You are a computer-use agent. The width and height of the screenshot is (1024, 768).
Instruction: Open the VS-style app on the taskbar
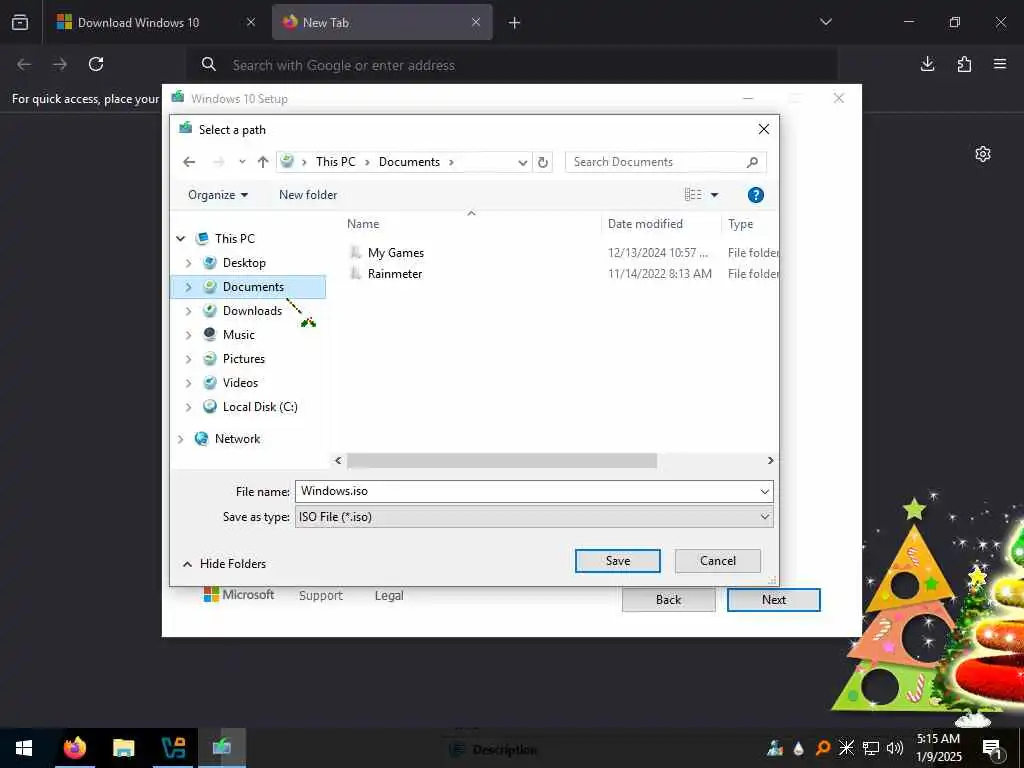pyautogui.click(x=173, y=748)
